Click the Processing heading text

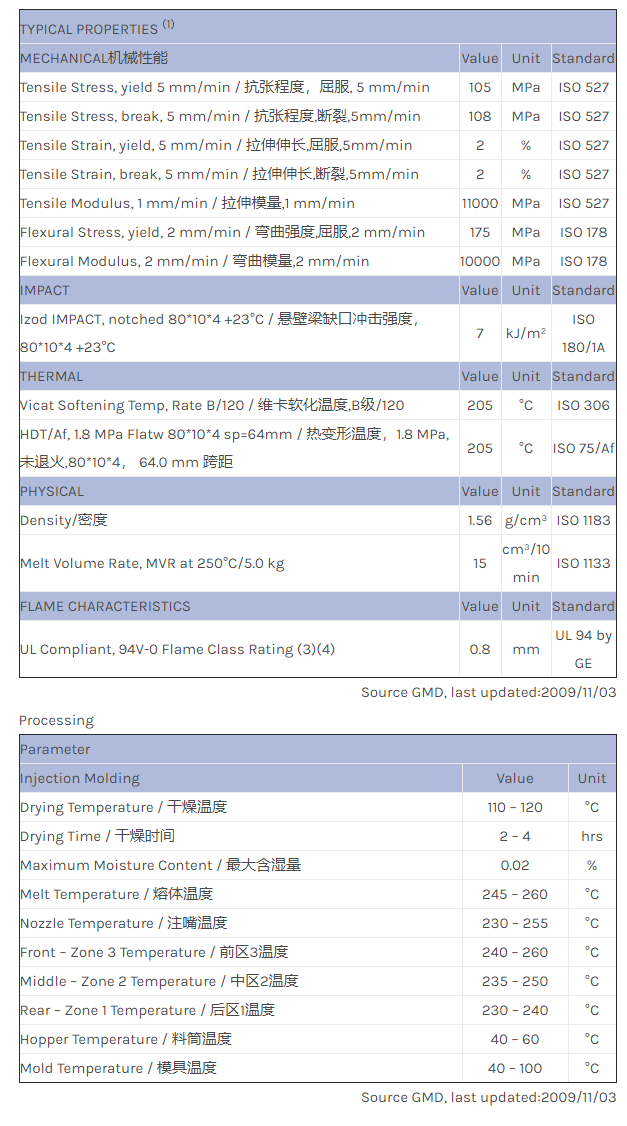tap(56, 720)
